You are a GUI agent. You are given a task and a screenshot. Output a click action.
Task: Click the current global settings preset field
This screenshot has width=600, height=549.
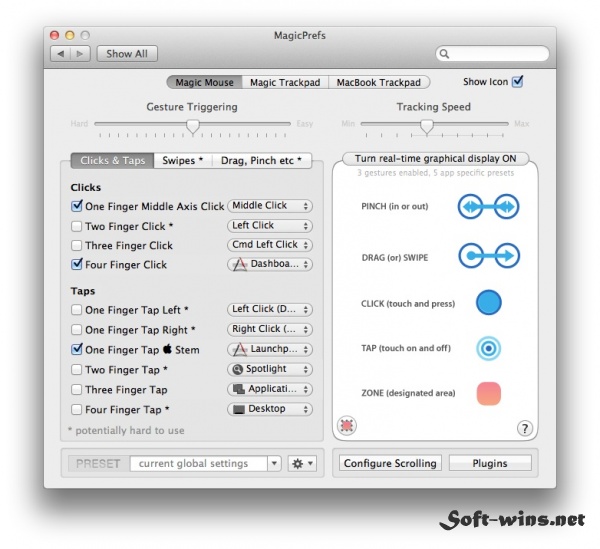(x=198, y=464)
